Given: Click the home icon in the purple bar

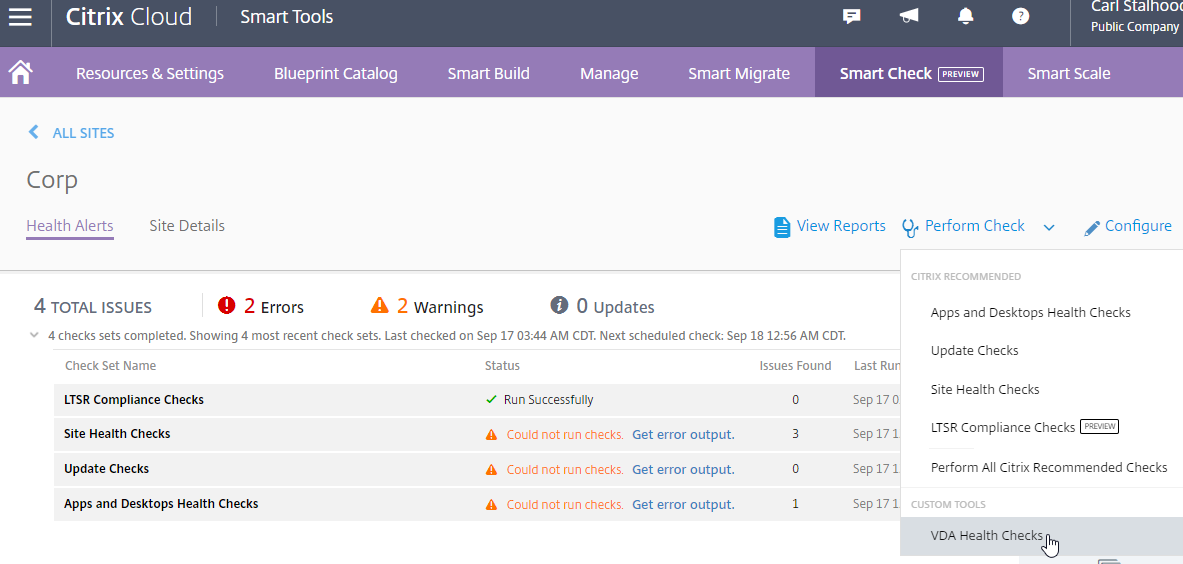Looking at the screenshot, I should pos(20,73).
